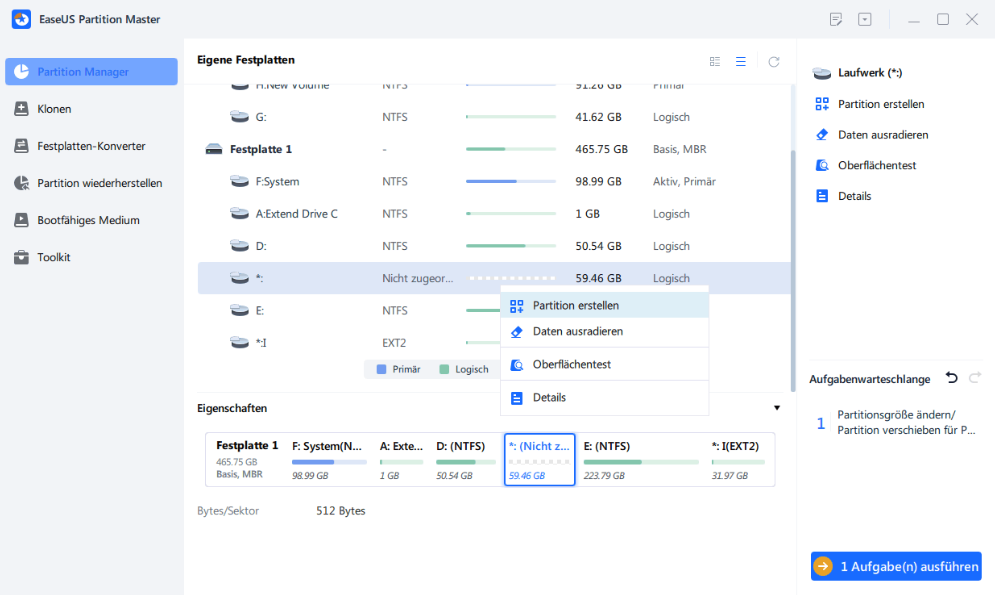This screenshot has width=995, height=595.
Task: Choose Partition erstellen in context menu
Action: pos(575,305)
